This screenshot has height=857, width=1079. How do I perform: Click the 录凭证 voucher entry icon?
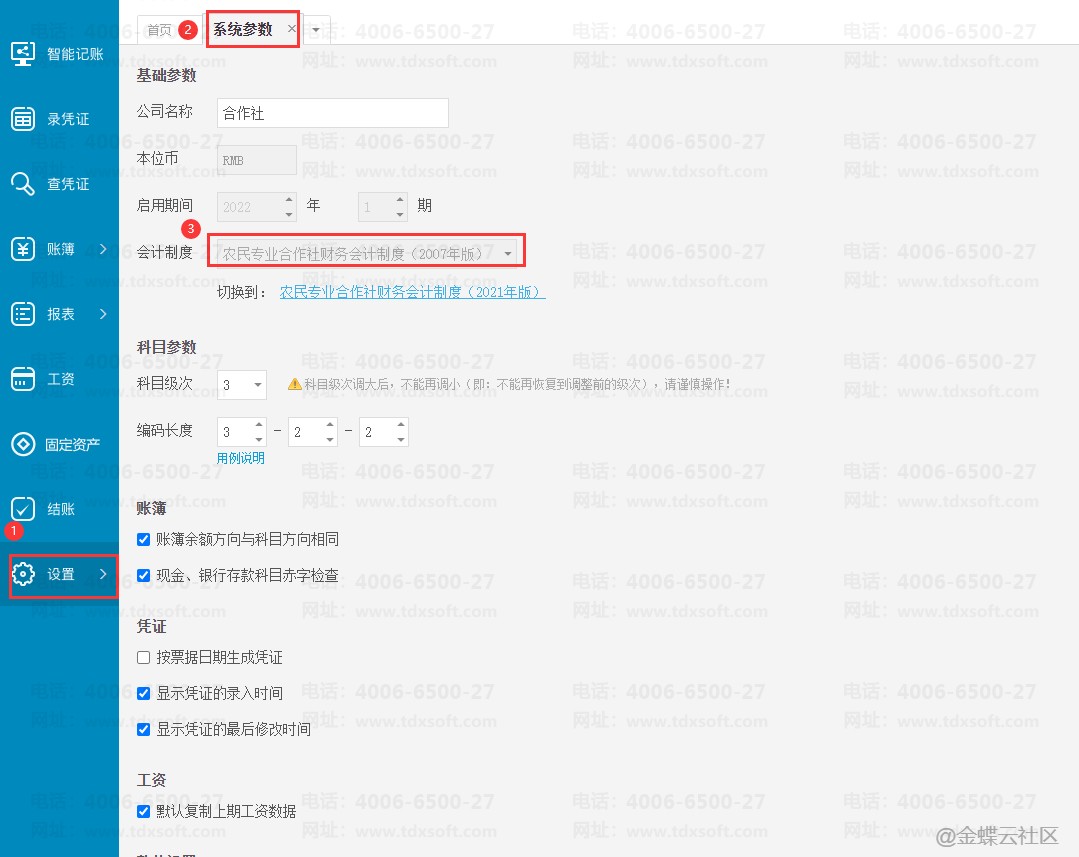point(23,119)
